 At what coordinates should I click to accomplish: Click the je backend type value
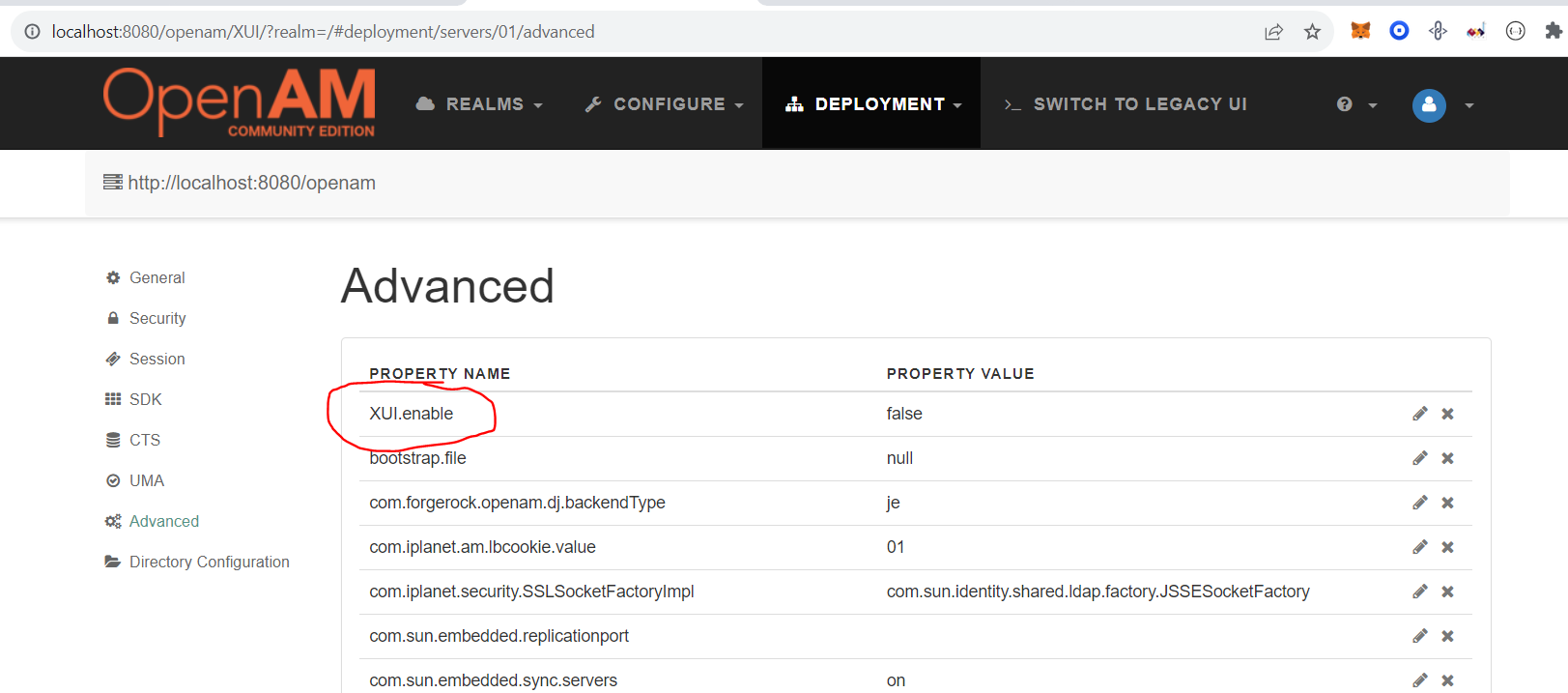pyautogui.click(x=894, y=503)
